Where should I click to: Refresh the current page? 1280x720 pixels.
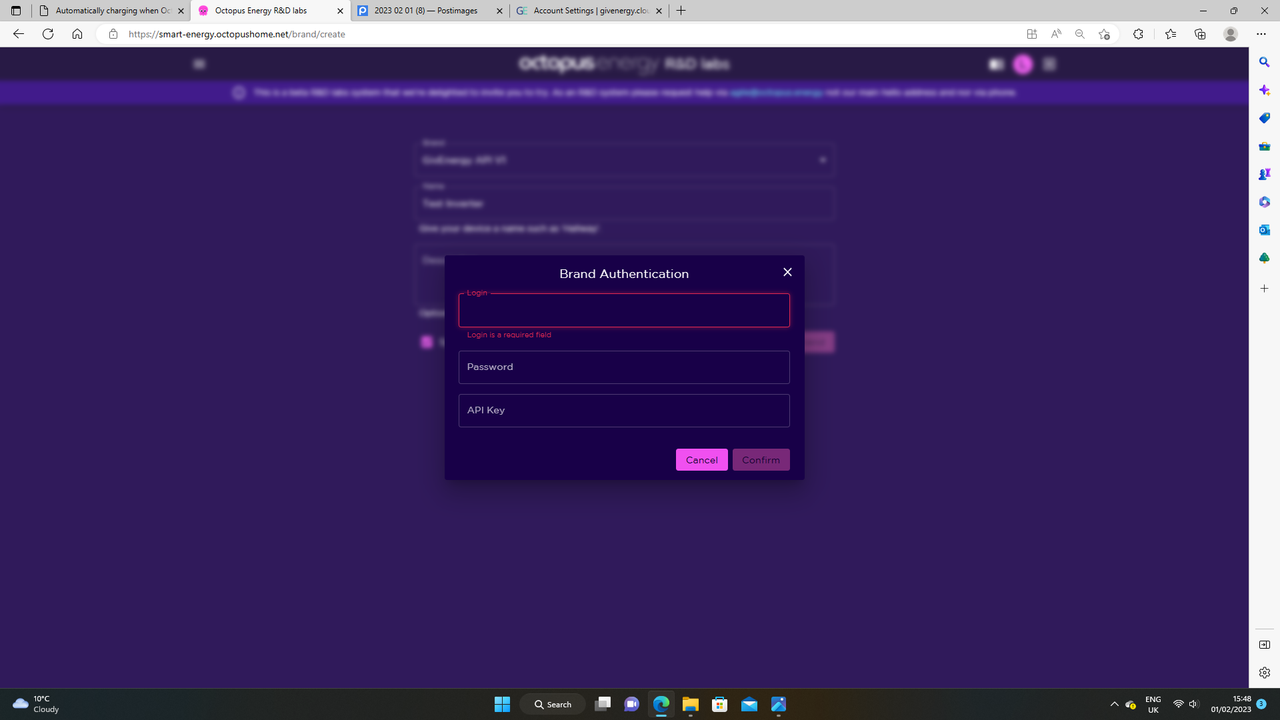(47, 34)
